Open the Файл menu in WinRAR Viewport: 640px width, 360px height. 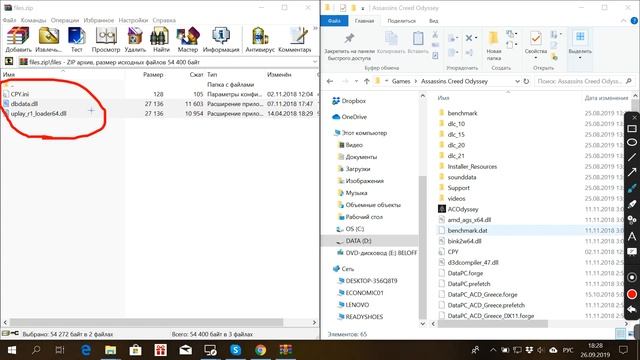(x=9, y=20)
